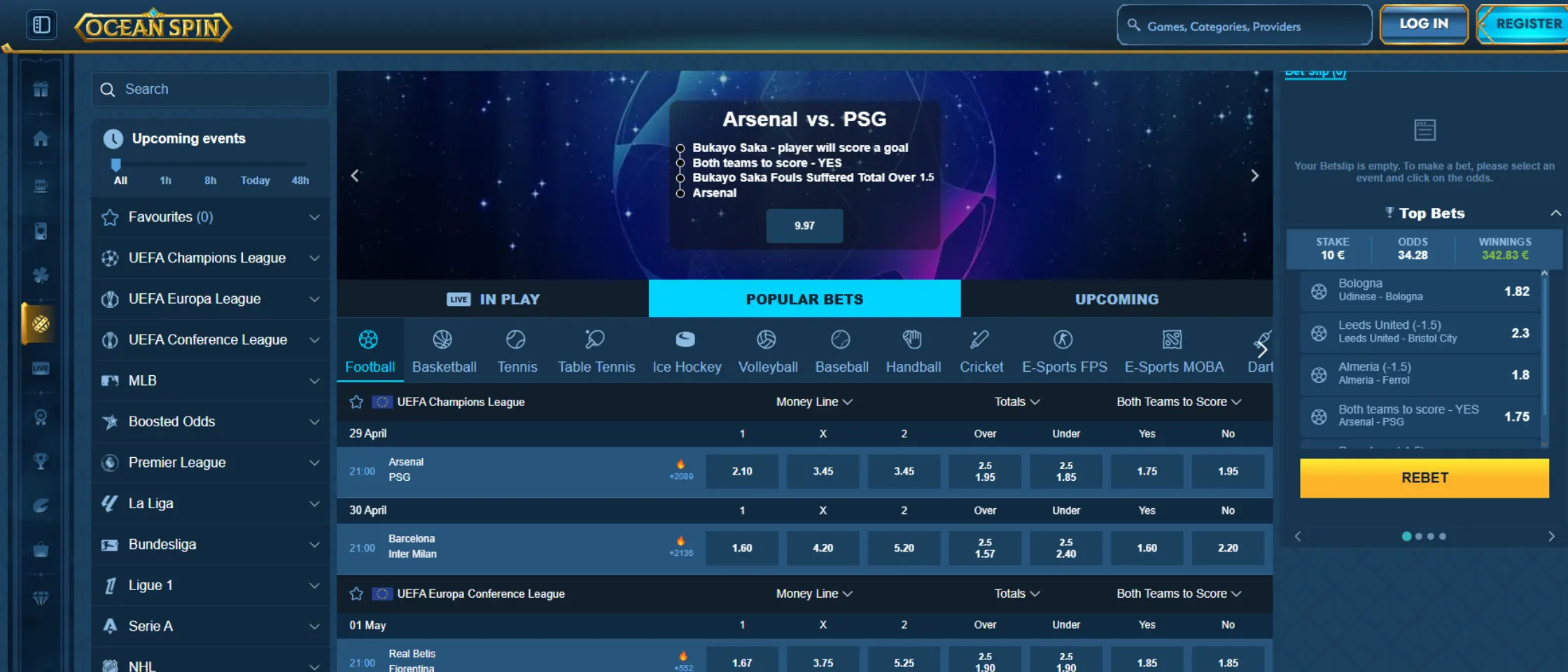Click the REBET button
This screenshot has height=672, width=1568.
point(1423,477)
